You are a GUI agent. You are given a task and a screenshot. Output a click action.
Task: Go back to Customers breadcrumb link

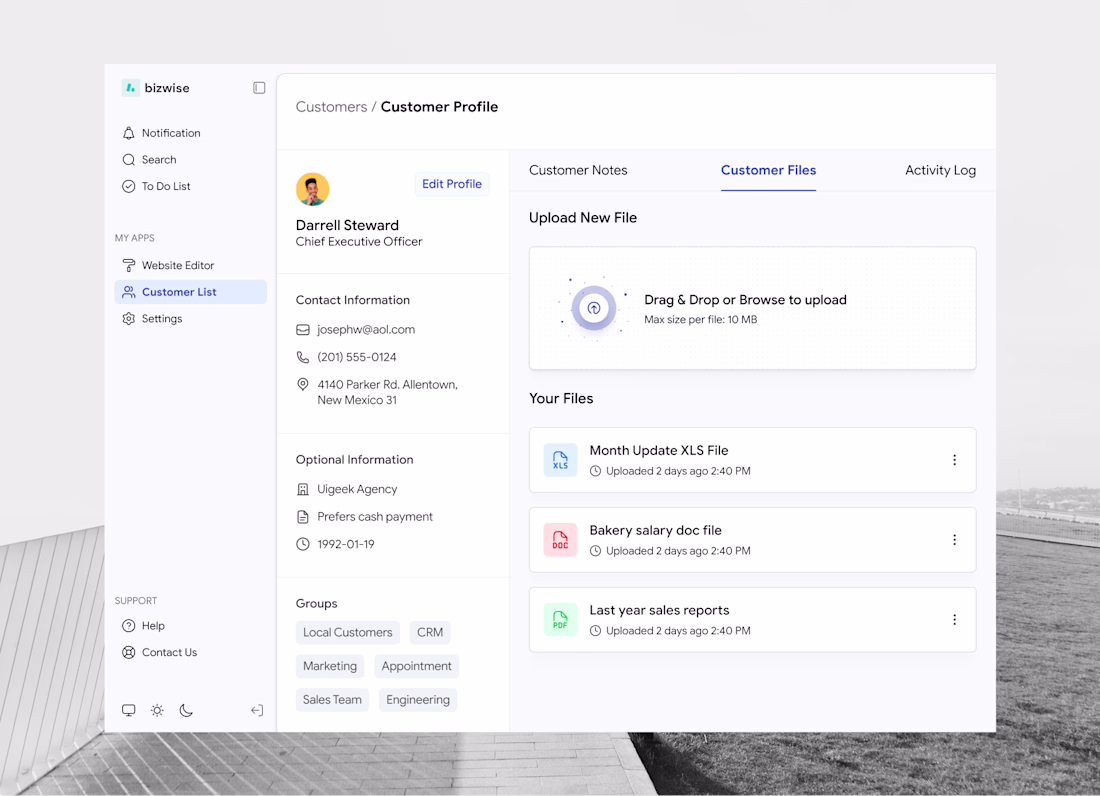[x=331, y=107]
